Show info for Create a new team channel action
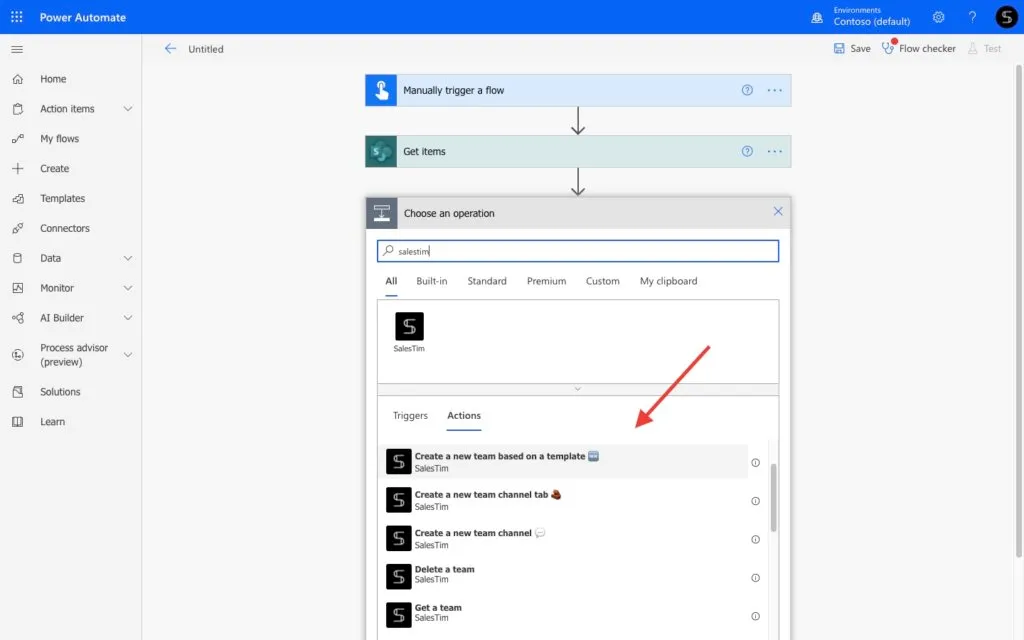1024x640 pixels. pyautogui.click(x=755, y=539)
